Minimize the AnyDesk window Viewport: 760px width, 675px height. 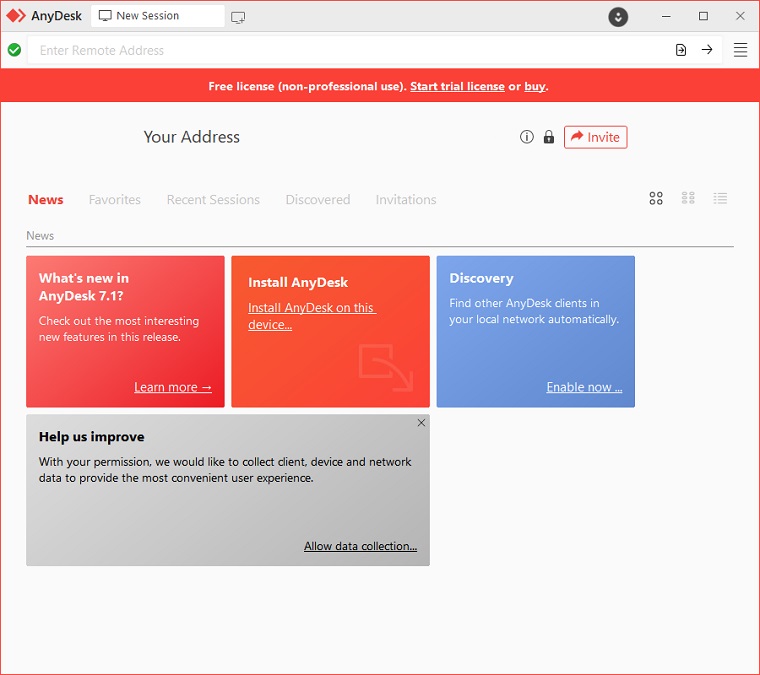pos(666,16)
